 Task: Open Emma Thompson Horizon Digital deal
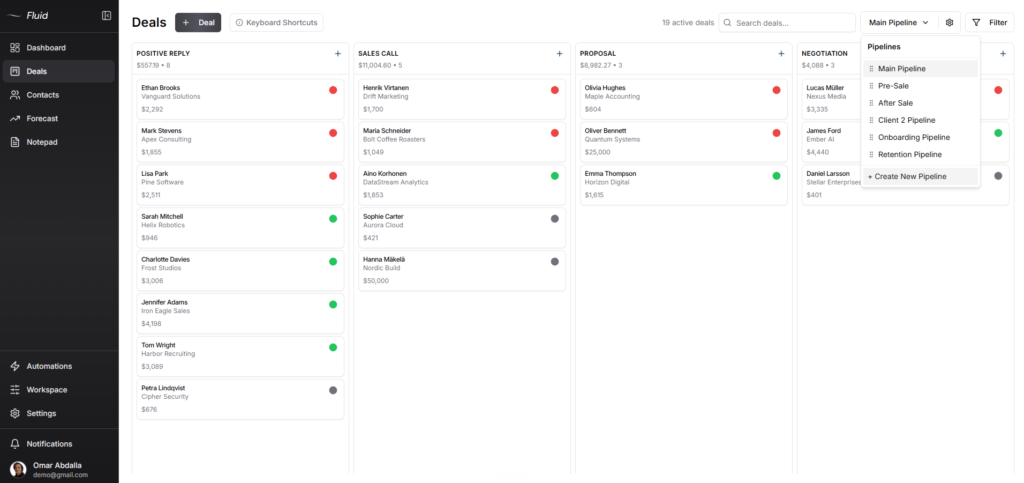(x=684, y=185)
